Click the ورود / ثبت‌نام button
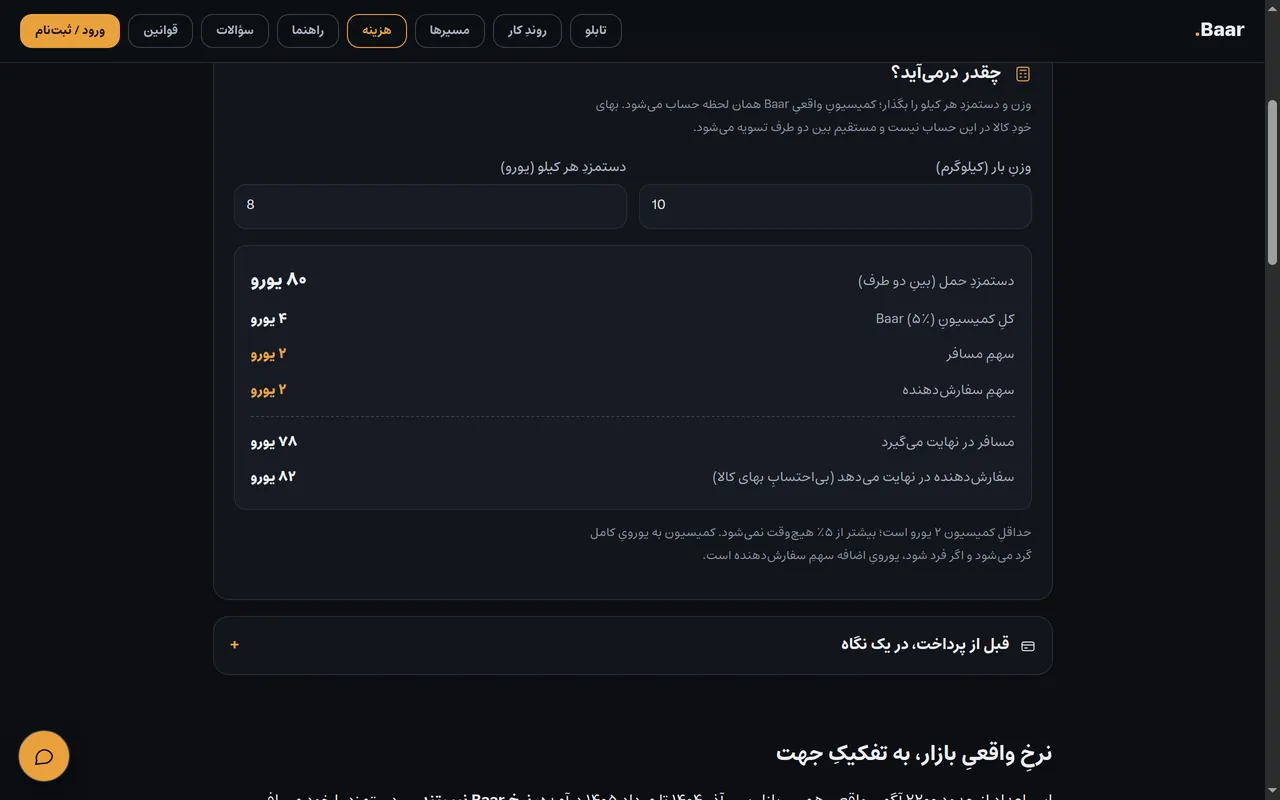The width and height of the screenshot is (1280, 800). [x=70, y=31]
